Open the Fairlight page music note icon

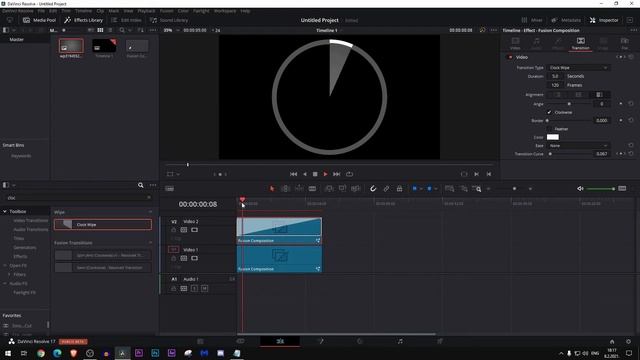400,341
